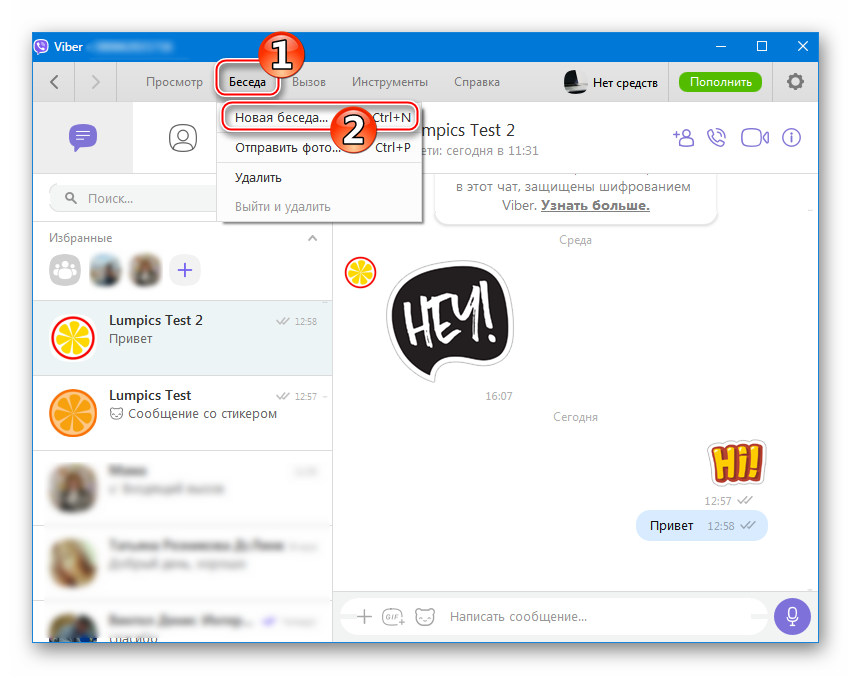Open the contacts tab person icon
This screenshot has width=851, height=675.
[x=183, y=138]
